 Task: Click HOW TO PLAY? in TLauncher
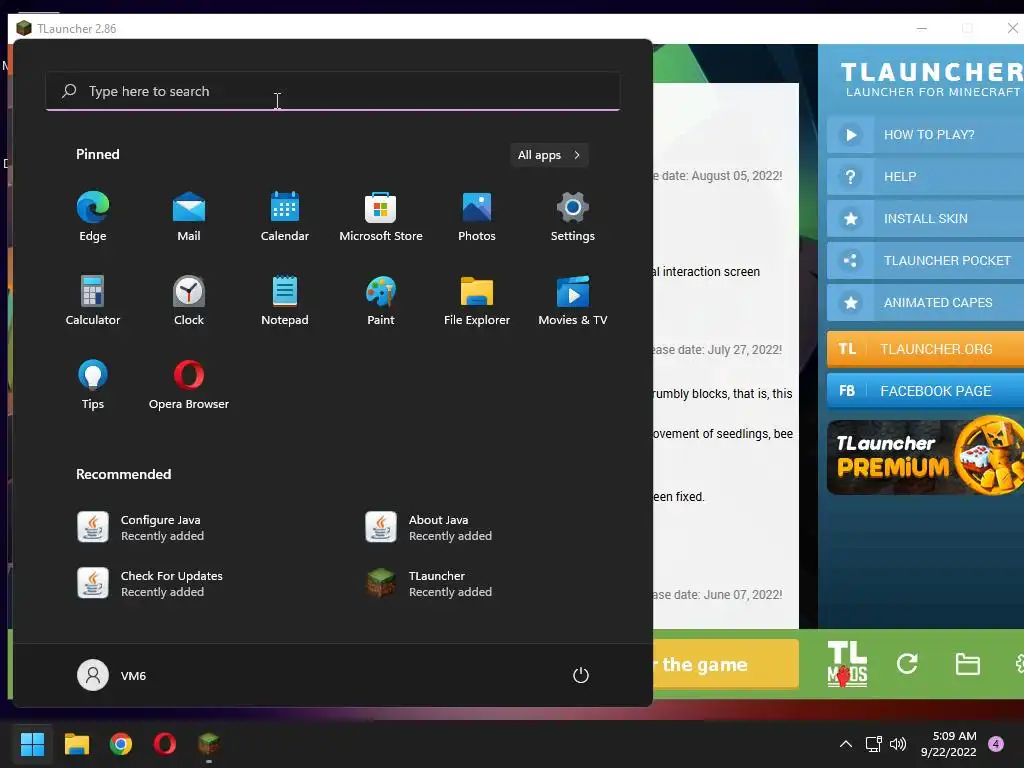[925, 135]
